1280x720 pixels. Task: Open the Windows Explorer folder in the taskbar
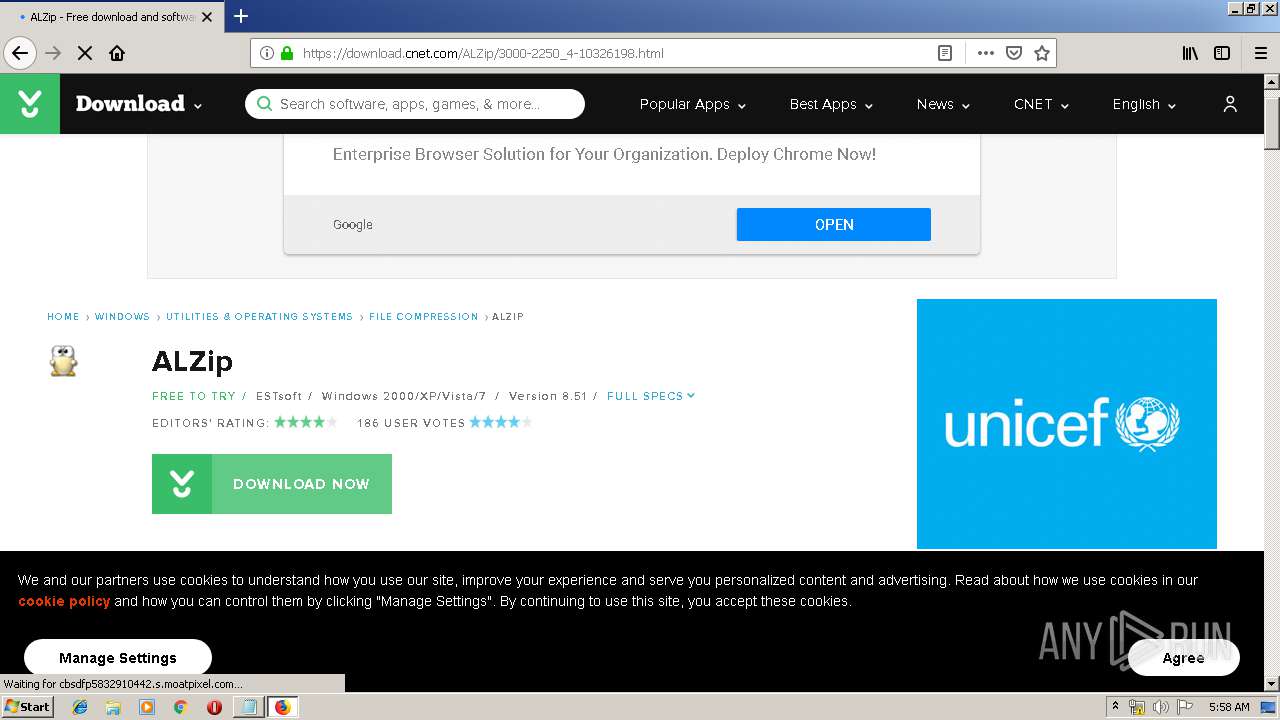113,707
